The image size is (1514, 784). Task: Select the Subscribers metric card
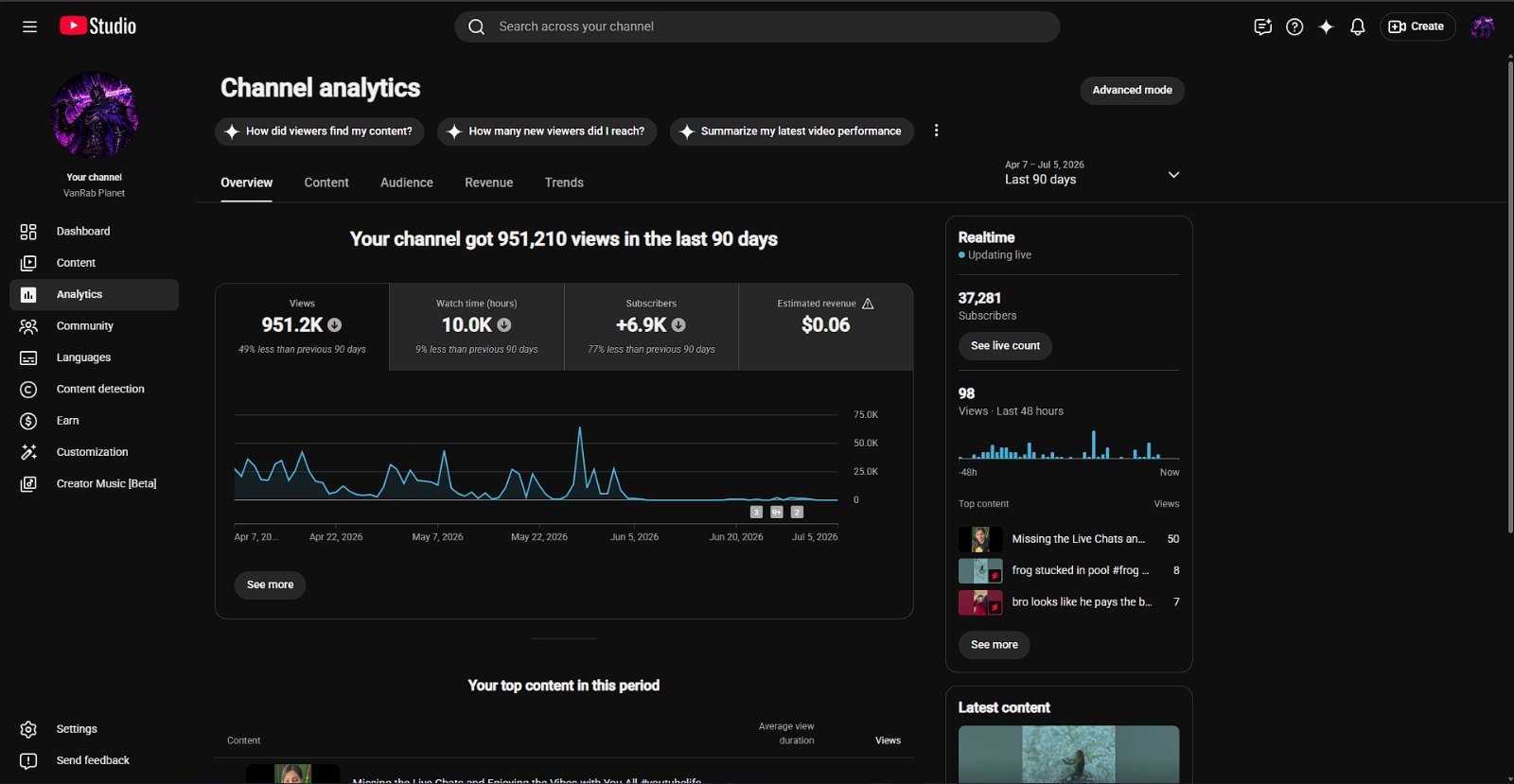click(x=651, y=327)
